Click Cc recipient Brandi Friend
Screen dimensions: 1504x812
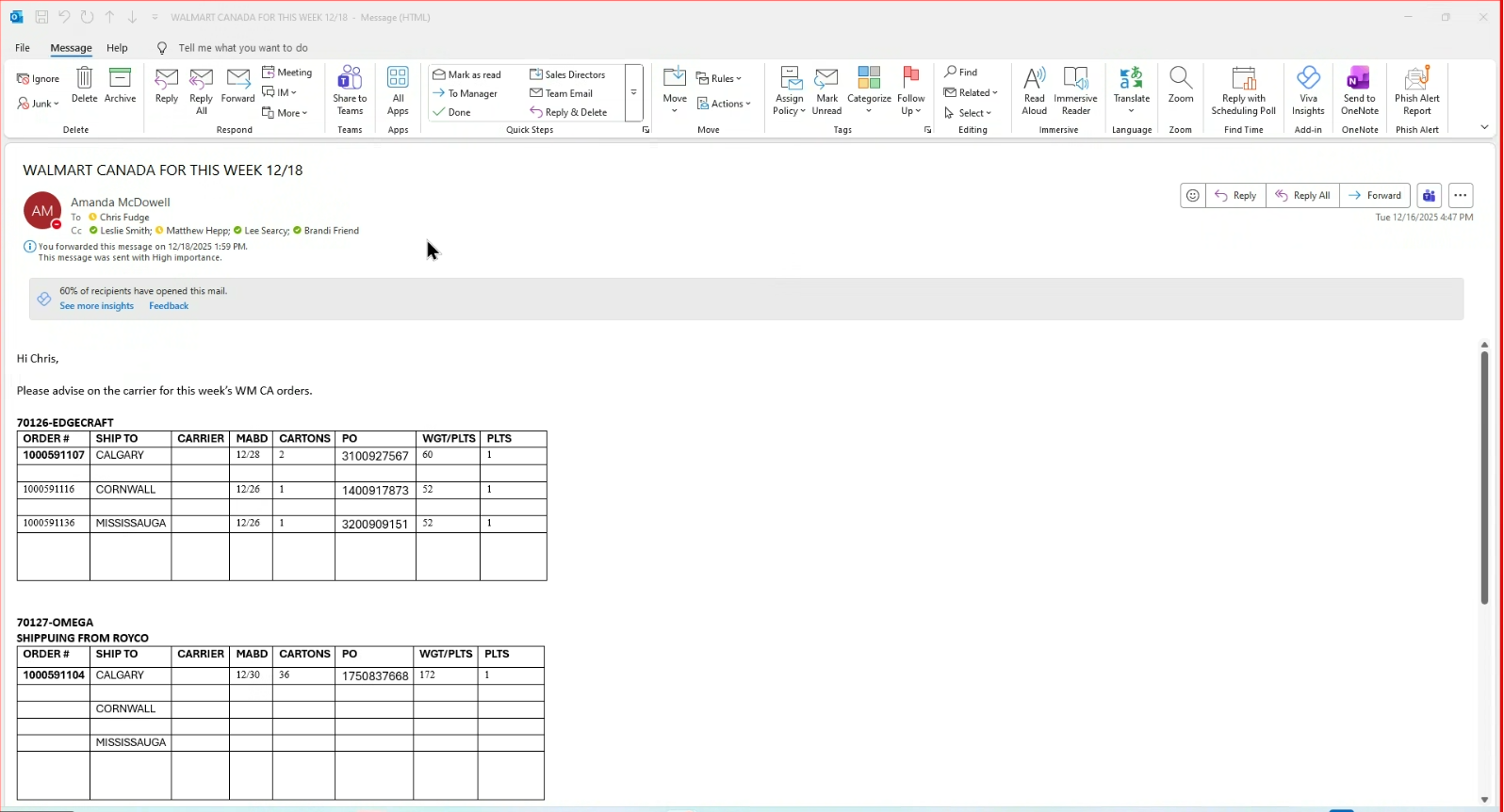pyautogui.click(x=331, y=231)
